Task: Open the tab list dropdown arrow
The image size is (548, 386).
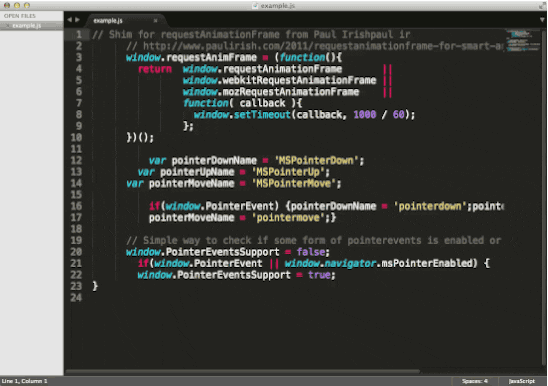Action: click(x=542, y=20)
